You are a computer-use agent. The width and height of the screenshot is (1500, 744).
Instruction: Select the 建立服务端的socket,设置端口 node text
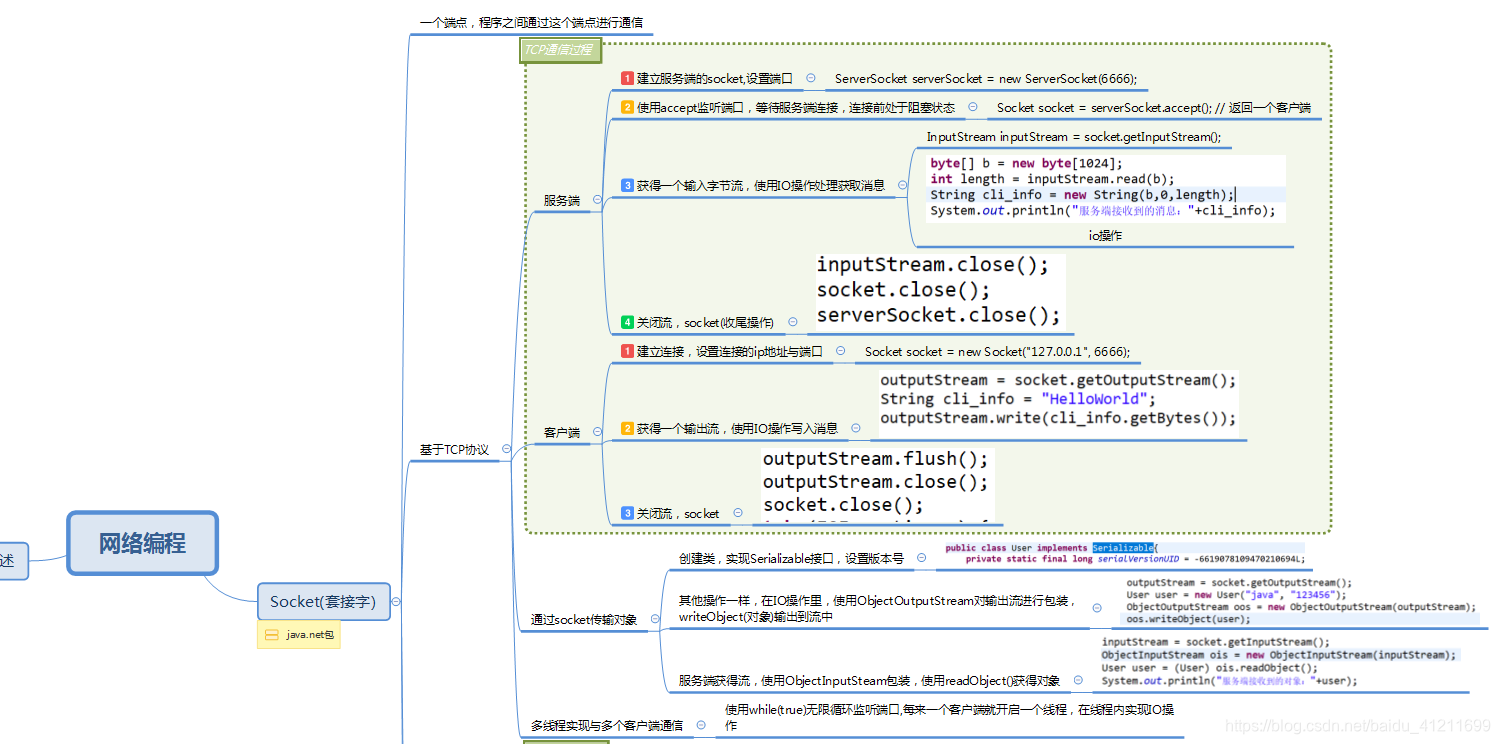click(x=715, y=78)
